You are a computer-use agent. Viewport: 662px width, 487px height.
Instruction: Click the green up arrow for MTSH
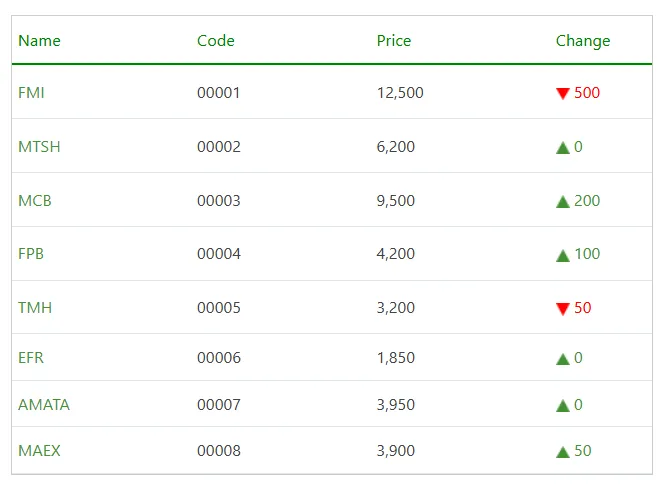(x=563, y=148)
